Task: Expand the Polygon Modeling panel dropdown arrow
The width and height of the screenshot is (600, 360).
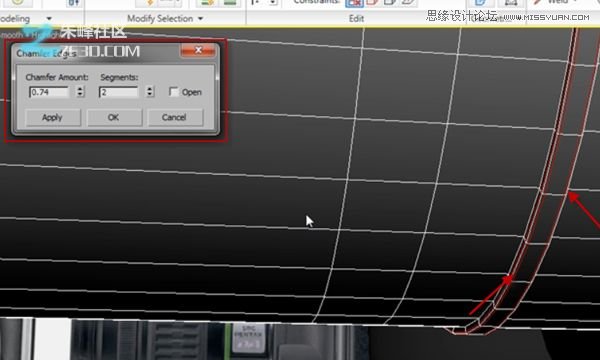Action: [49, 18]
